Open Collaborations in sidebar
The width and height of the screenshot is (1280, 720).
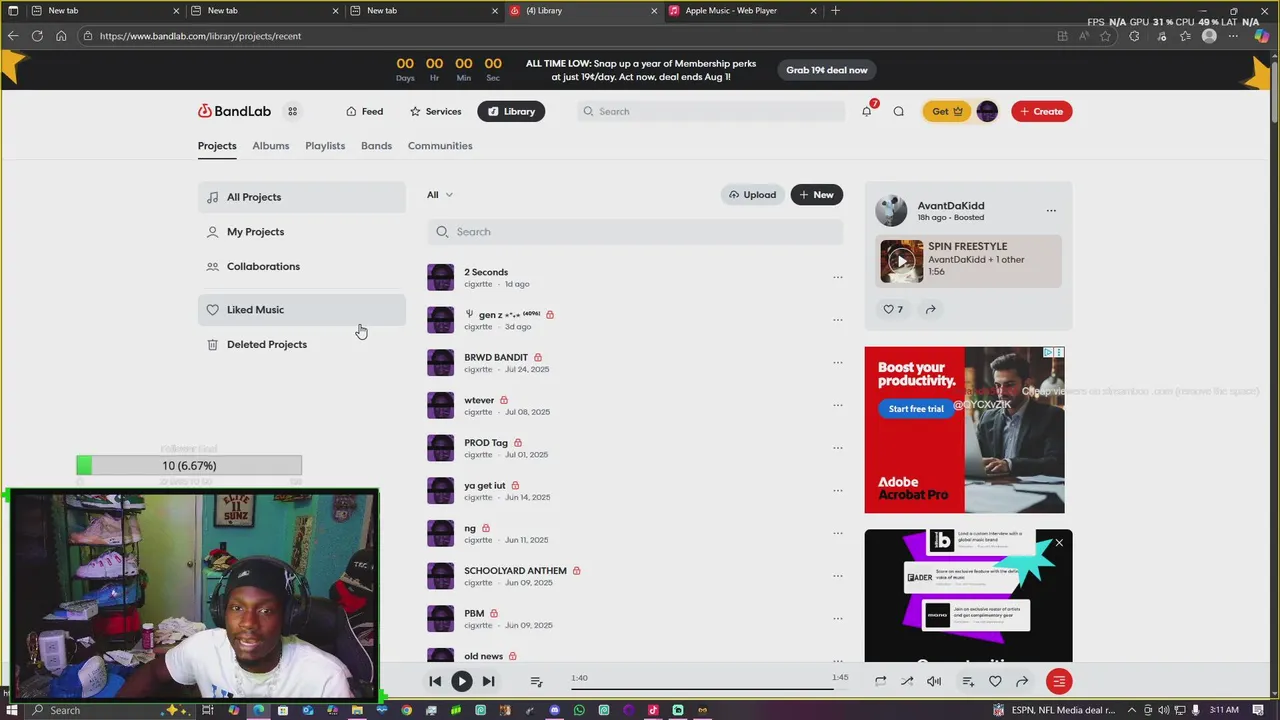[301, 266]
